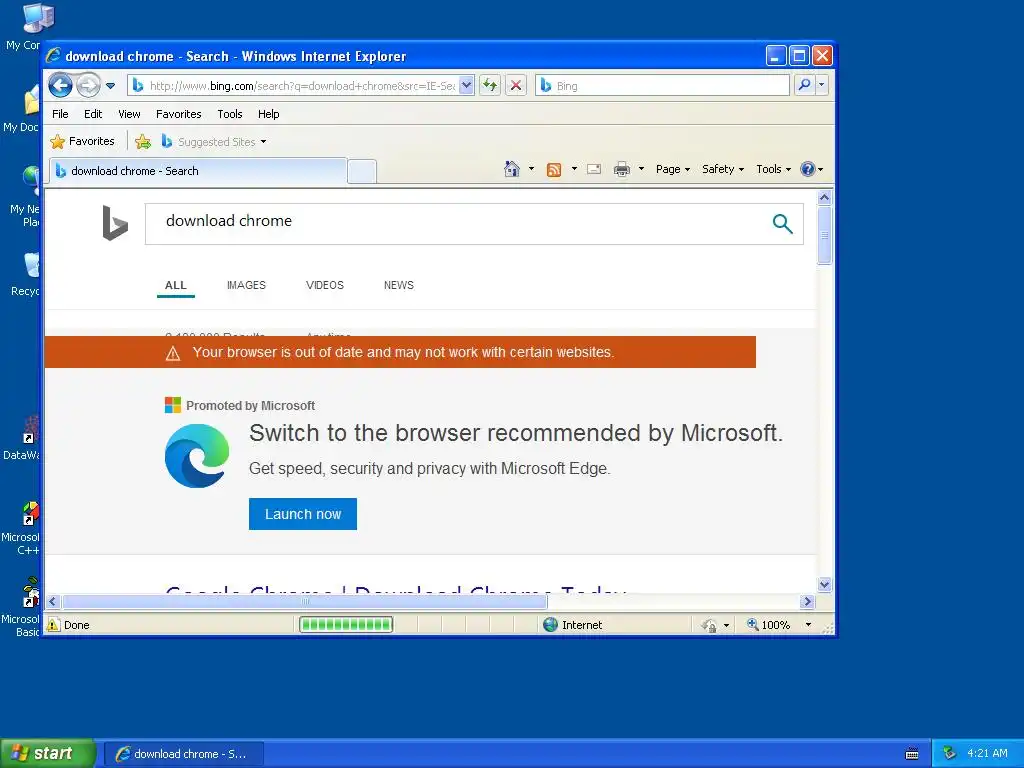Click the 4:21 AM clock
The width and height of the screenshot is (1024, 768).
click(x=987, y=754)
